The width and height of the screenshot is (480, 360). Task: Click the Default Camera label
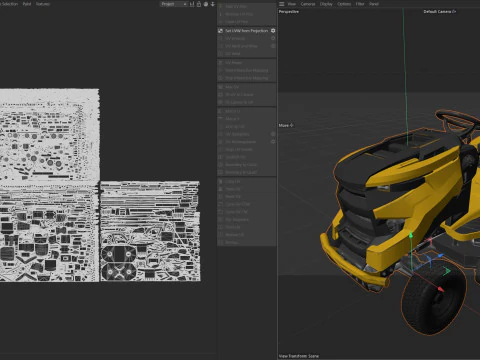click(439, 12)
